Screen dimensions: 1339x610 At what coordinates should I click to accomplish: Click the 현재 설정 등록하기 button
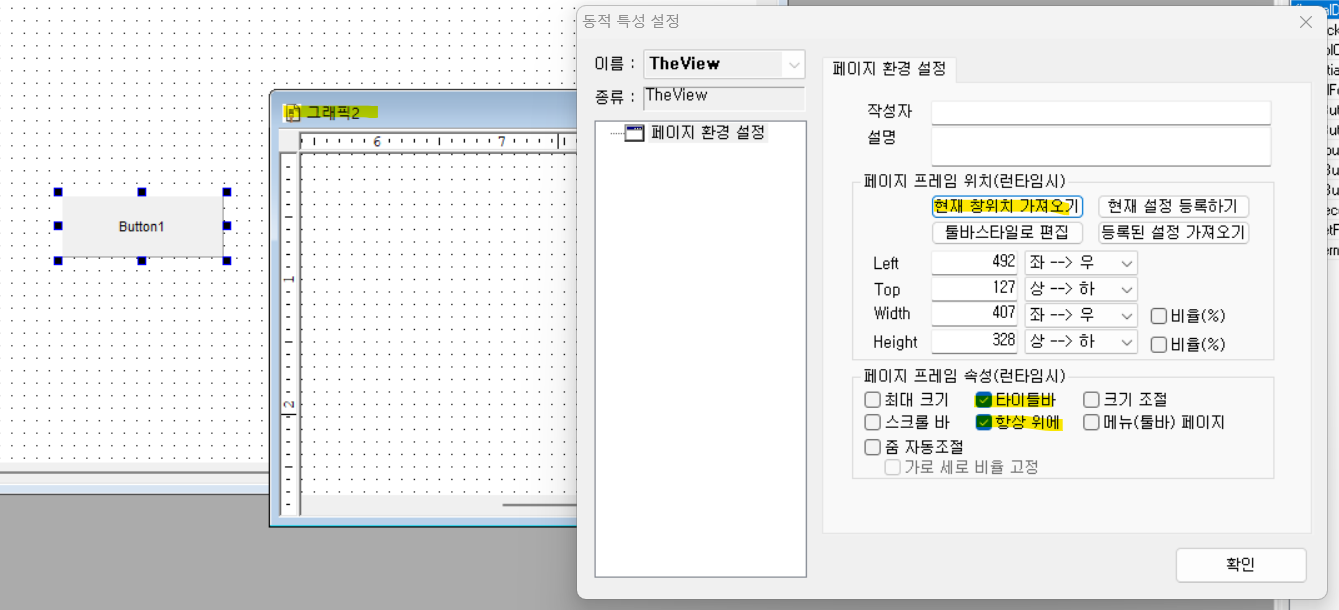[1173, 206]
